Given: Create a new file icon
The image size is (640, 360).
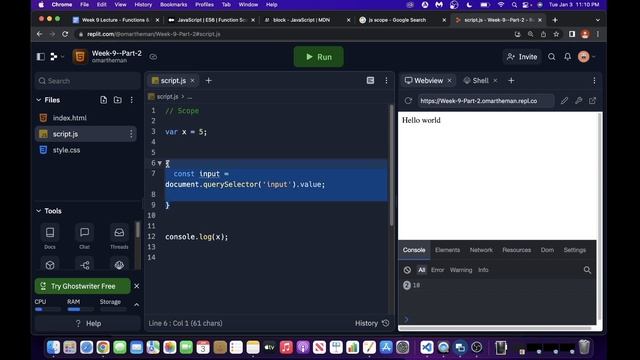Looking at the screenshot, I should tap(104, 100).
